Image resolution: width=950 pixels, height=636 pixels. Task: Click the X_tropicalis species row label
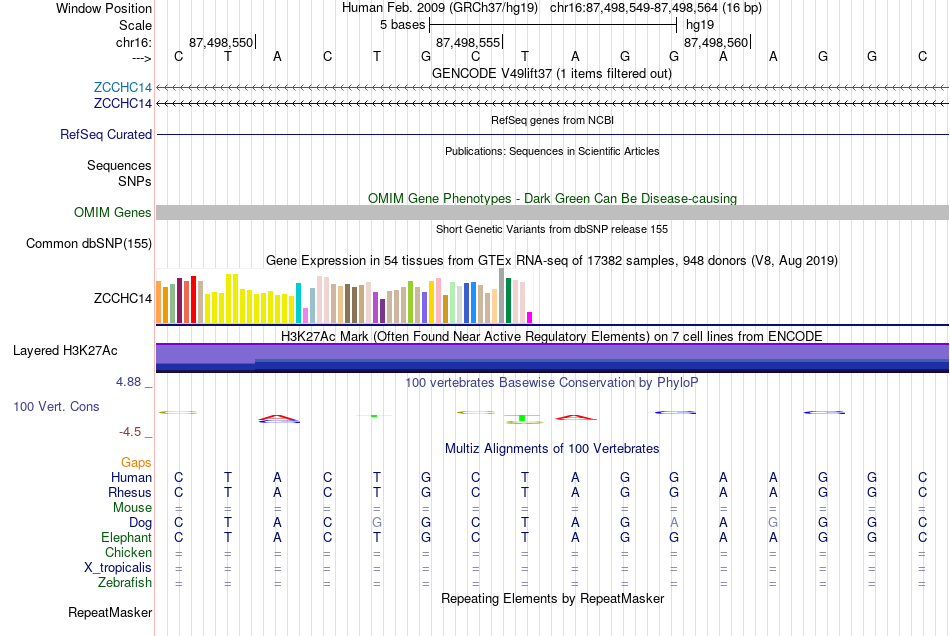pos(118,568)
